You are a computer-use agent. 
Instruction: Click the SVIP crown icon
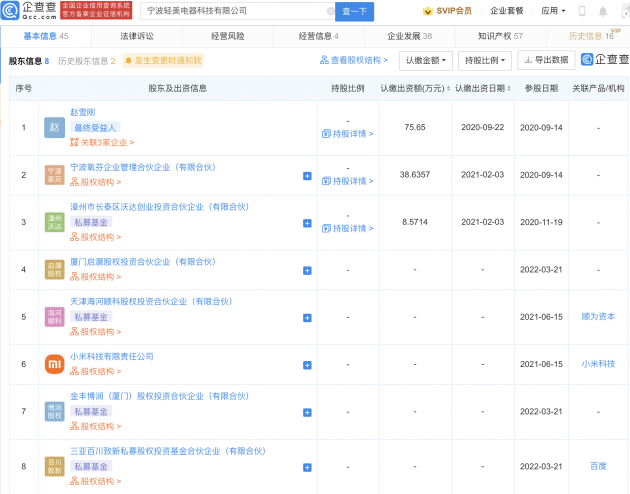click(428, 11)
